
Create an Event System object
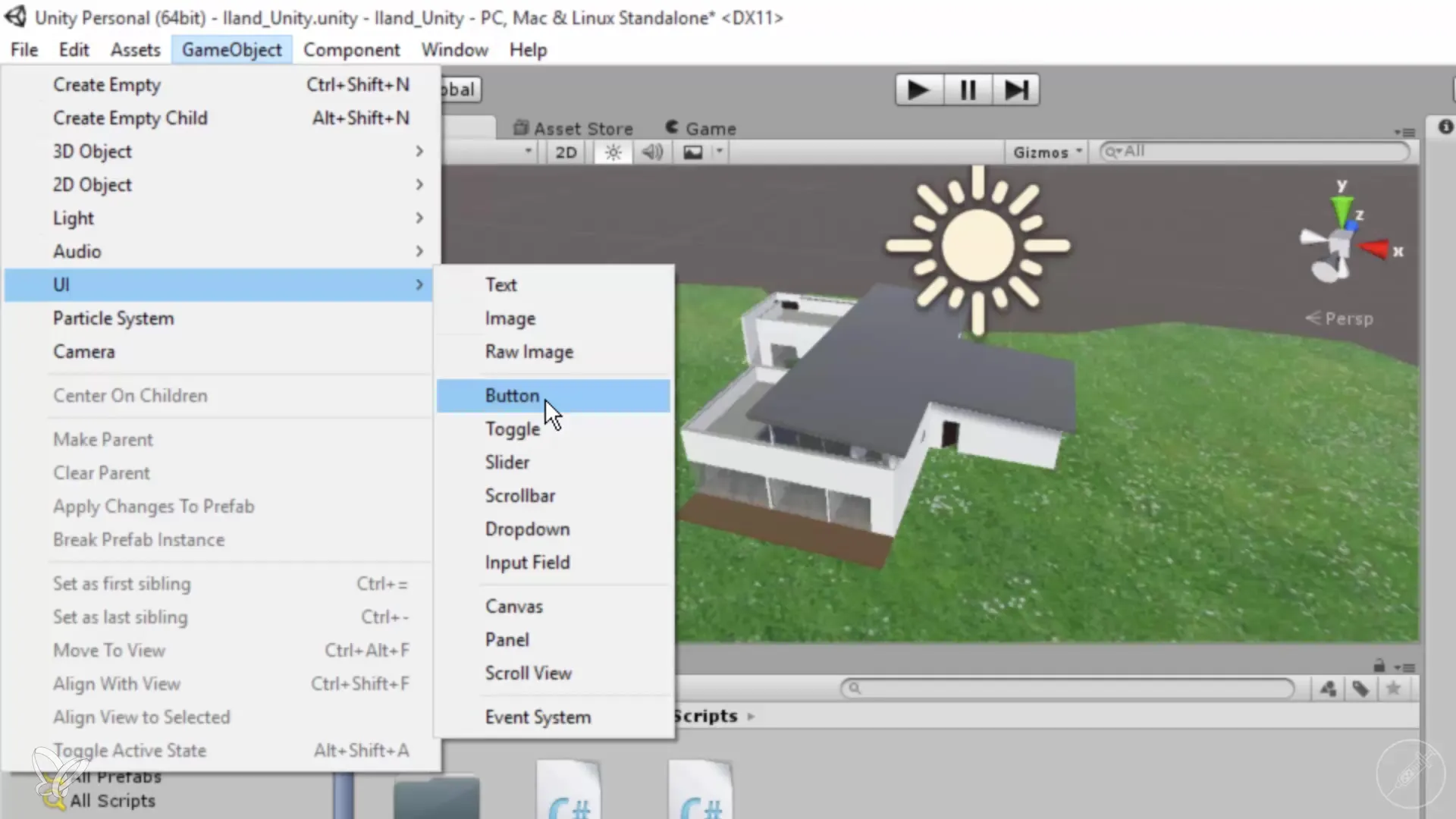coord(554,717)
